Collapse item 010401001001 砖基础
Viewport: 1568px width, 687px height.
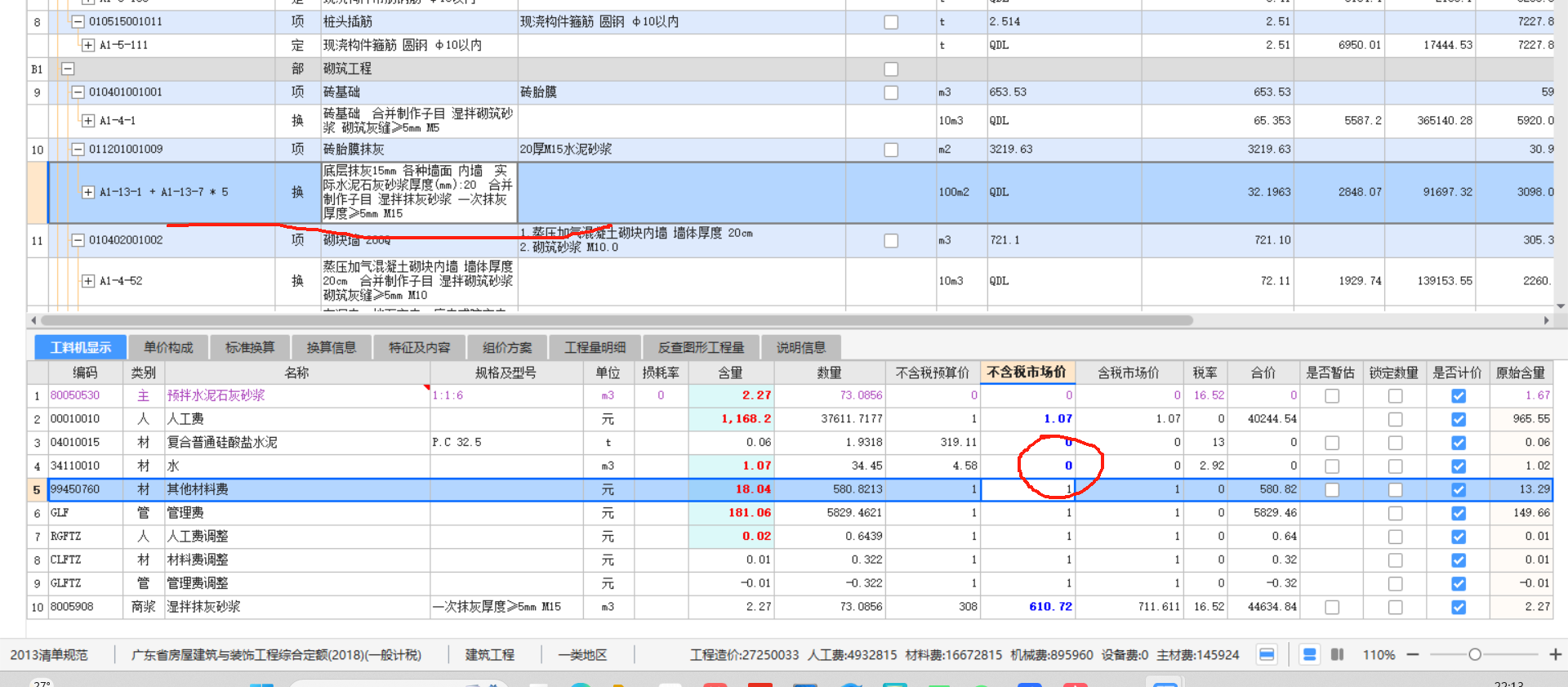tap(78, 92)
